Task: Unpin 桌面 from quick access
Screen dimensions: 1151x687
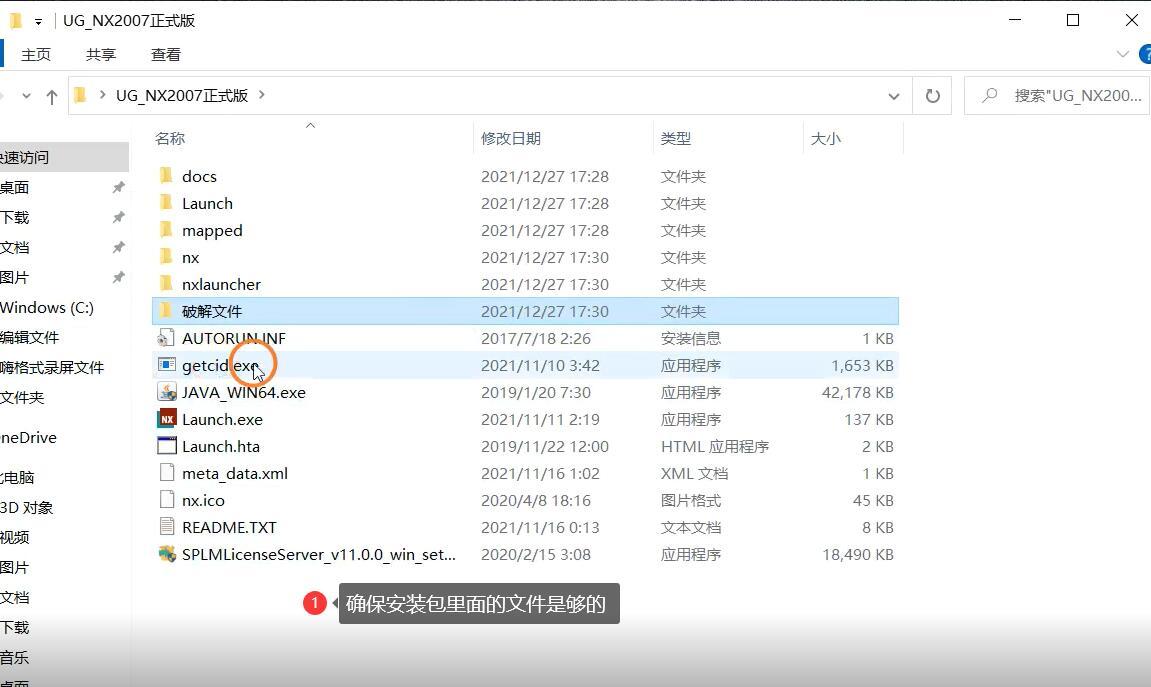Action: 119,187
